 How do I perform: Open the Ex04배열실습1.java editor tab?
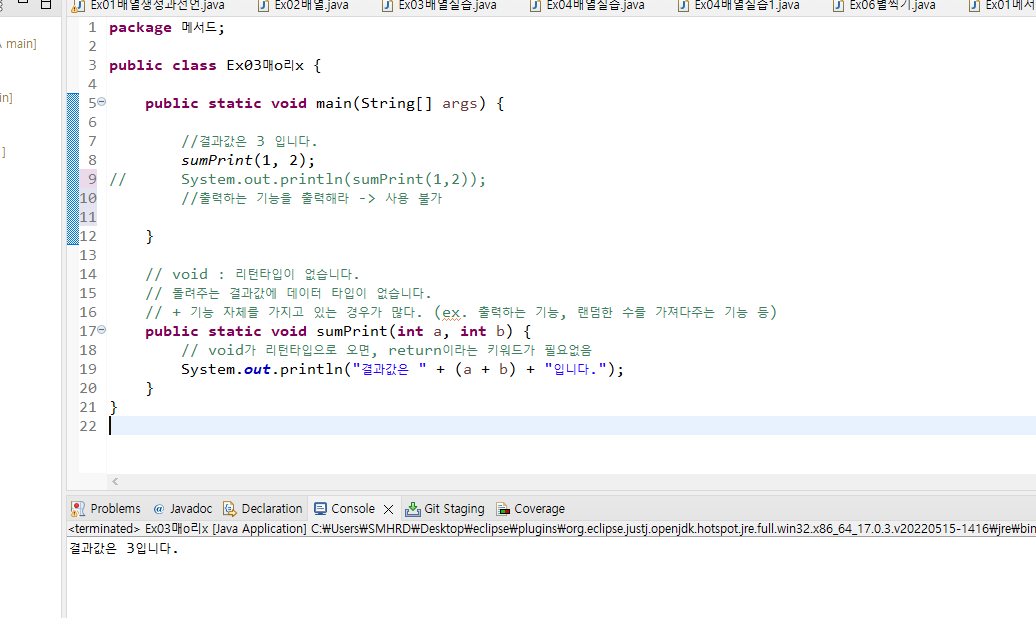click(x=739, y=5)
